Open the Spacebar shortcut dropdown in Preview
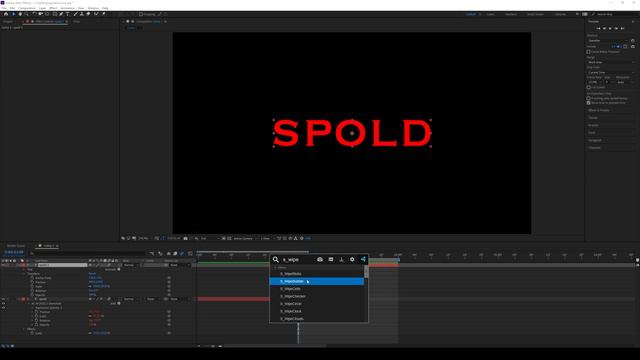The width and height of the screenshot is (640, 360). 607,40
